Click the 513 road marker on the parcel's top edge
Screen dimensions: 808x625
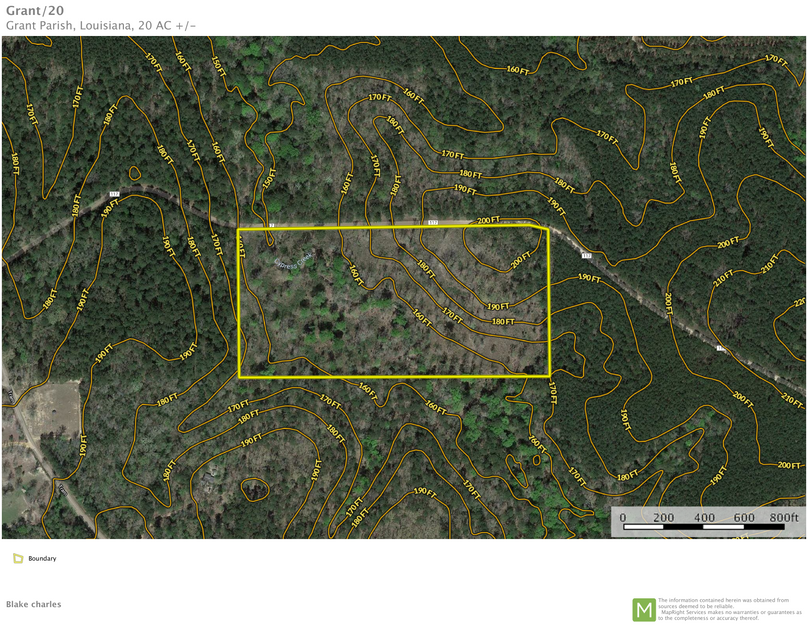click(432, 222)
